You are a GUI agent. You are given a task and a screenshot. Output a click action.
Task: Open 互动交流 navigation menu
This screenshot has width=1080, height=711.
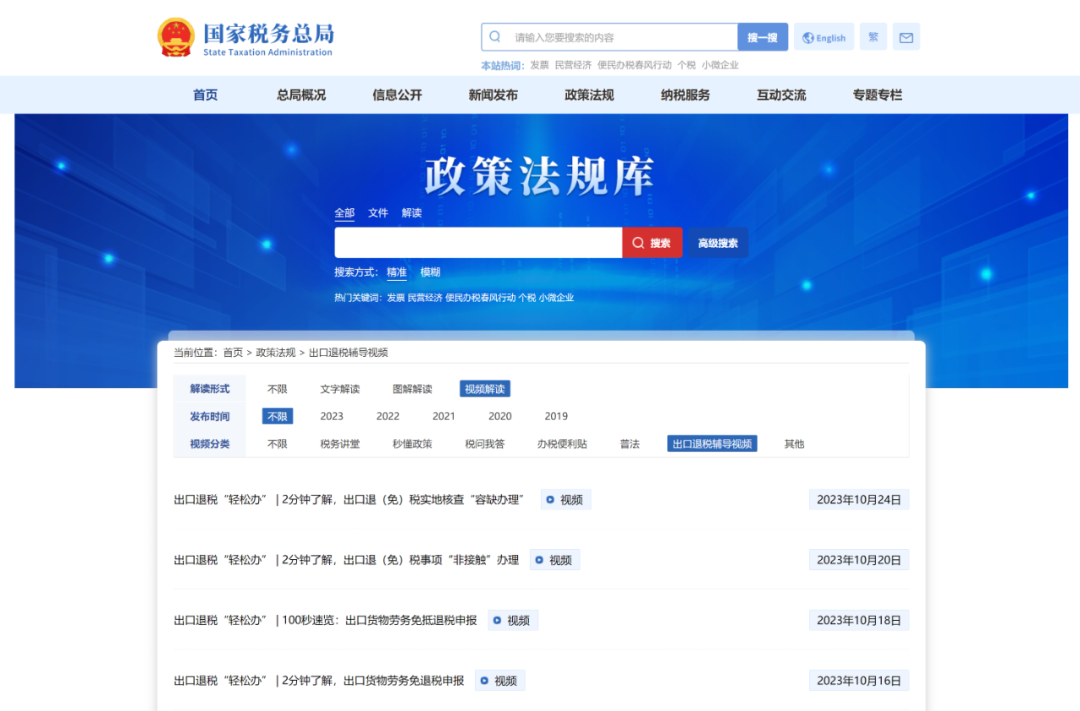[782, 95]
